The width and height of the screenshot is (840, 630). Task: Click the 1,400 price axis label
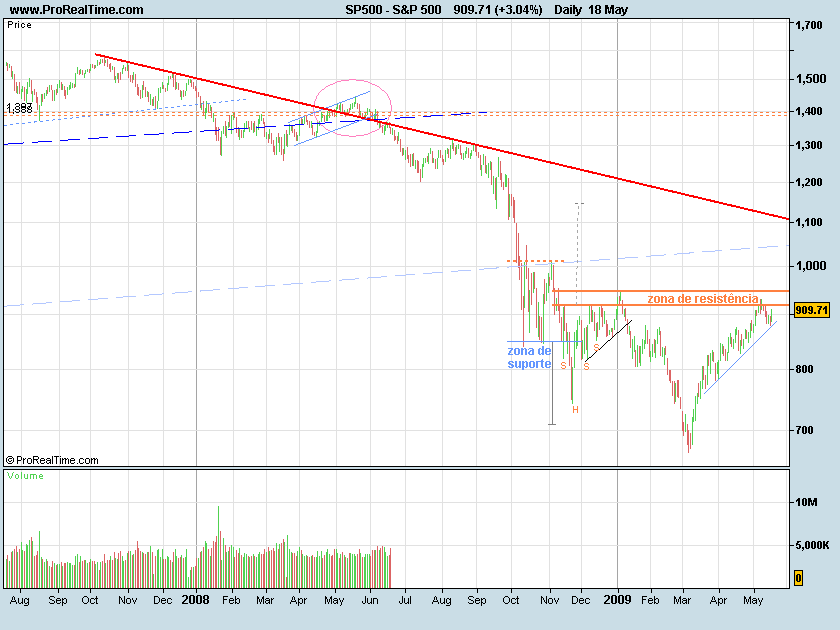[x=808, y=111]
